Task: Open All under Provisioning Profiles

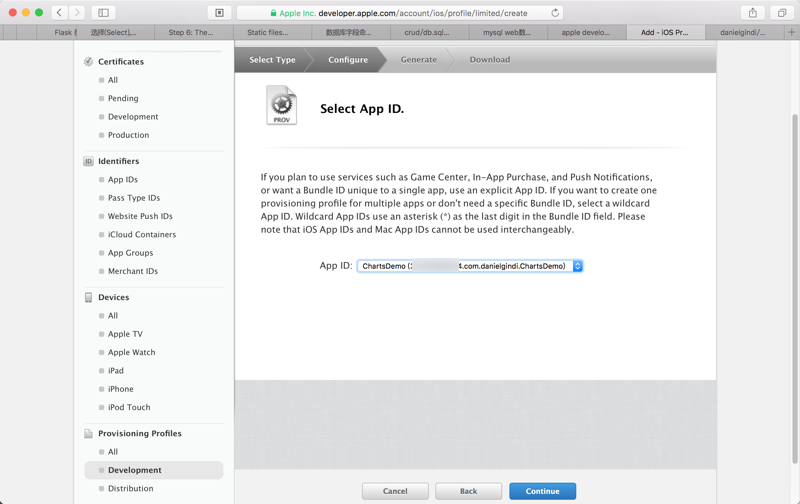Action: (x=113, y=452)
